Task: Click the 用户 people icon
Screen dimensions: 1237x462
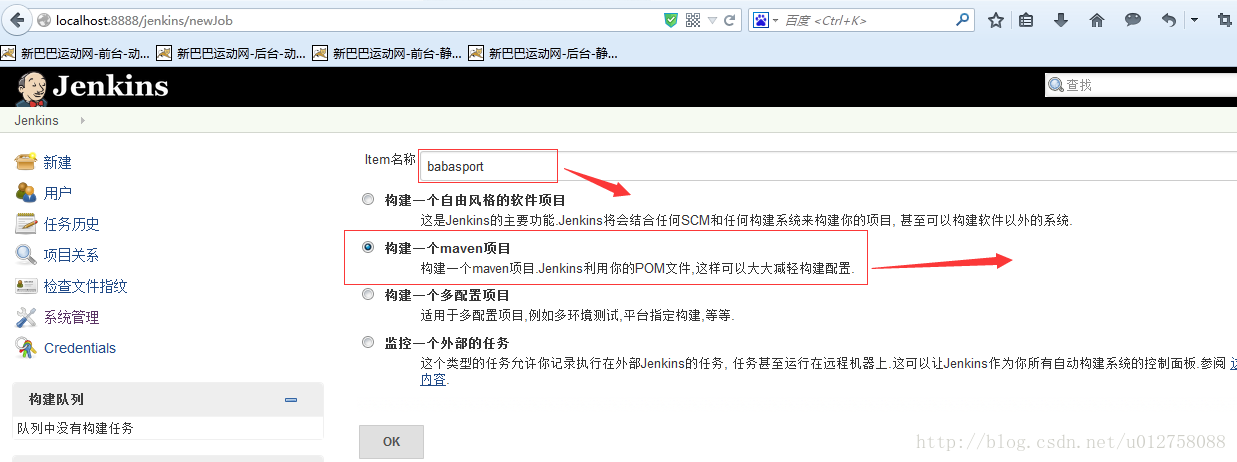Action: (x=26, y=193)
